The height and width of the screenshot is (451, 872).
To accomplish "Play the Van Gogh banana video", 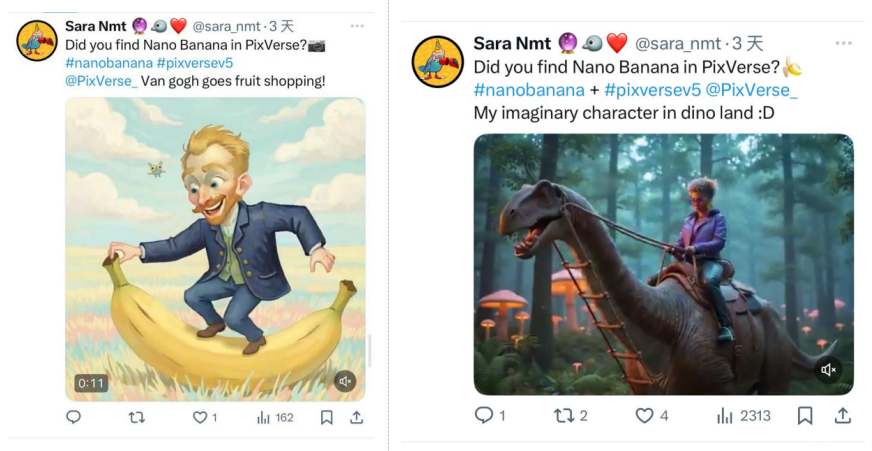I will click(x=215, y=250).
